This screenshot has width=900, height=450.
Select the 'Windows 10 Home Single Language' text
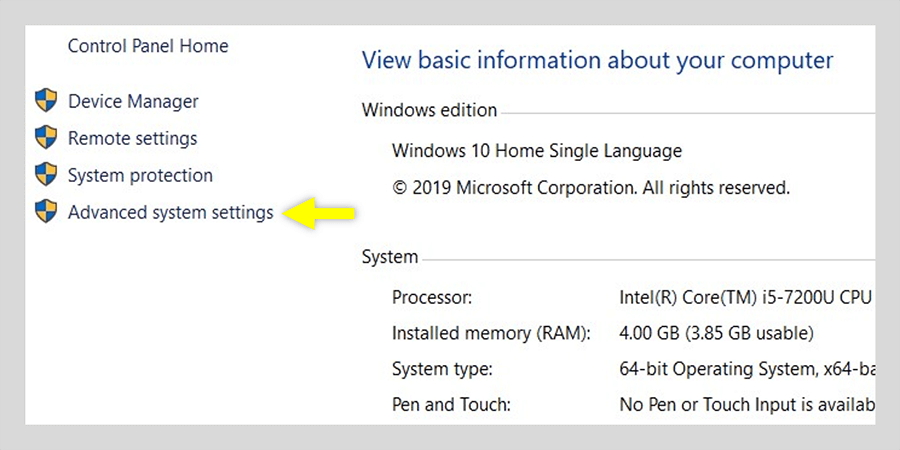[x=537, y=151]
